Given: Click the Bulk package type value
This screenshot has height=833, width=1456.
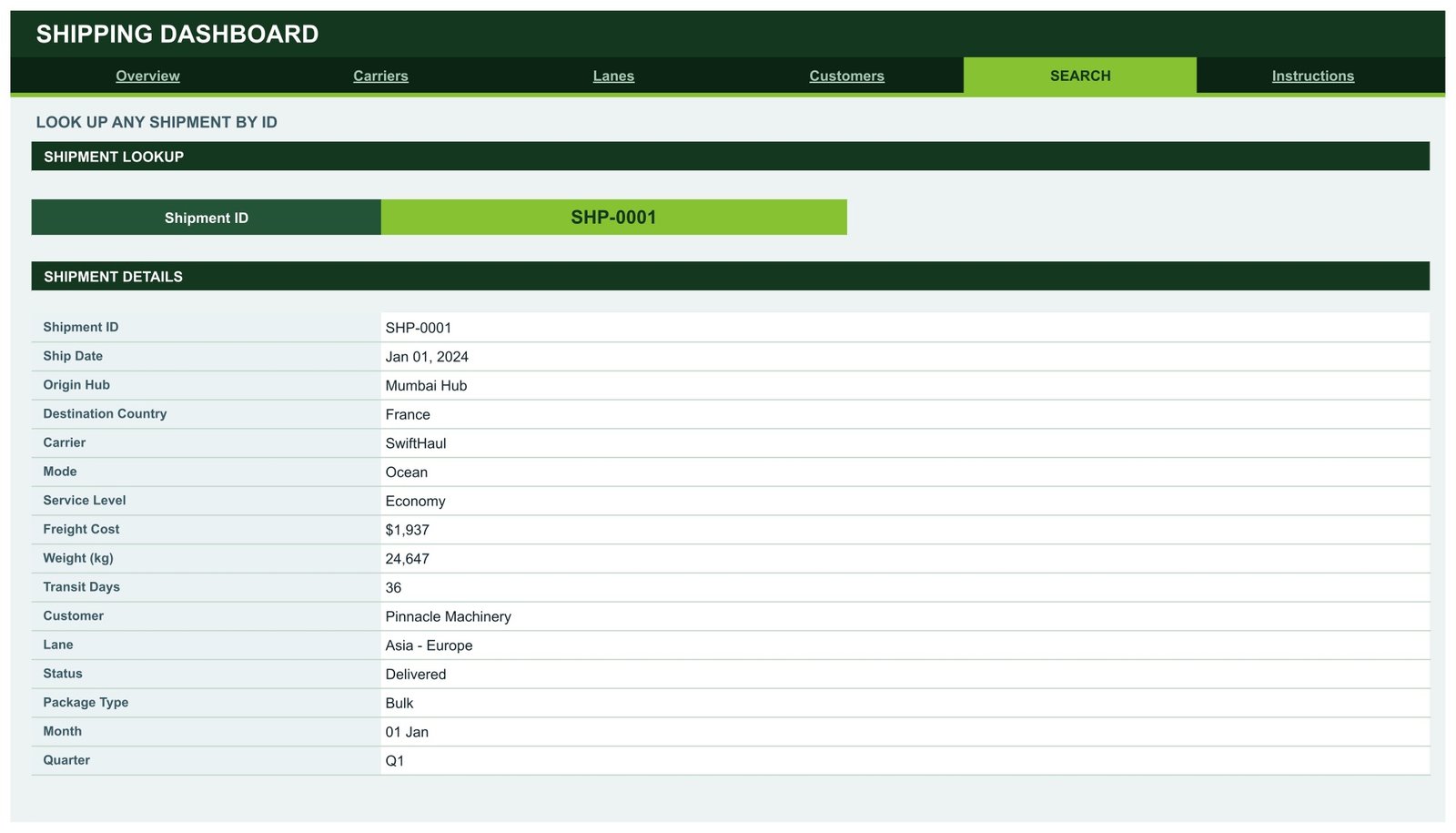Looking at the screenshot, I should click(x=399, y=704).
